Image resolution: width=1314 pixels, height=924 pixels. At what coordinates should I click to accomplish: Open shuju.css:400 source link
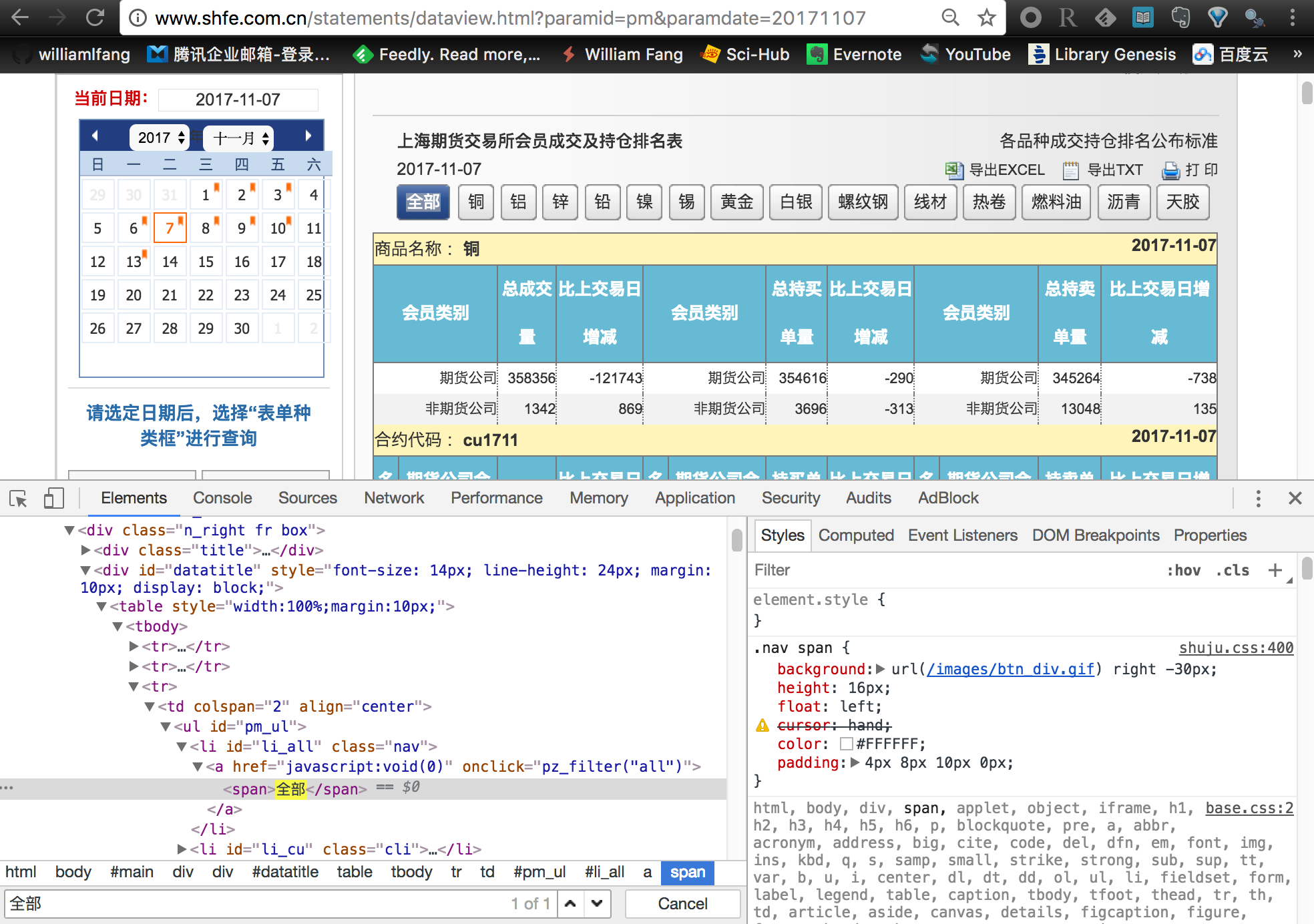tap(1236, 648)
